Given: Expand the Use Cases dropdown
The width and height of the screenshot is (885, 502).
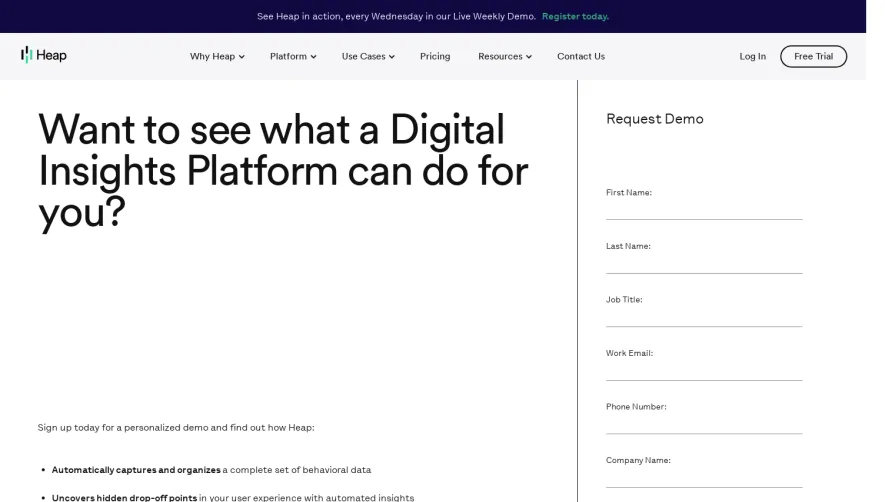Looking at the screenshot, I should (368, 56).
